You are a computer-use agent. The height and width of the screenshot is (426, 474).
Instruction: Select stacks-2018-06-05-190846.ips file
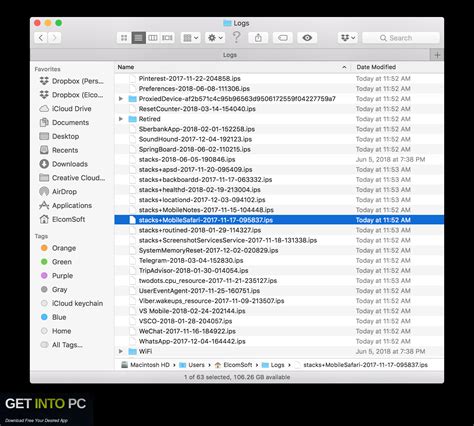tap(279, 159)
